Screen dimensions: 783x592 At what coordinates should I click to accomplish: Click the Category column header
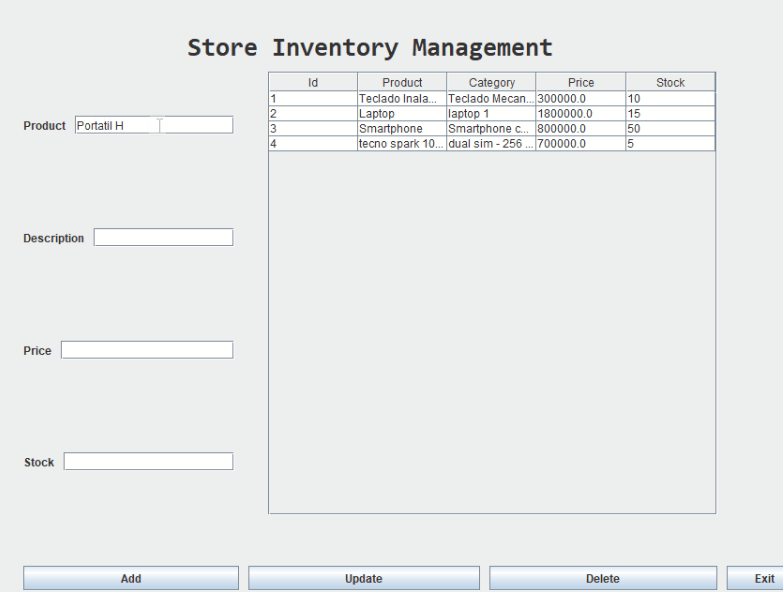[491, 82]
